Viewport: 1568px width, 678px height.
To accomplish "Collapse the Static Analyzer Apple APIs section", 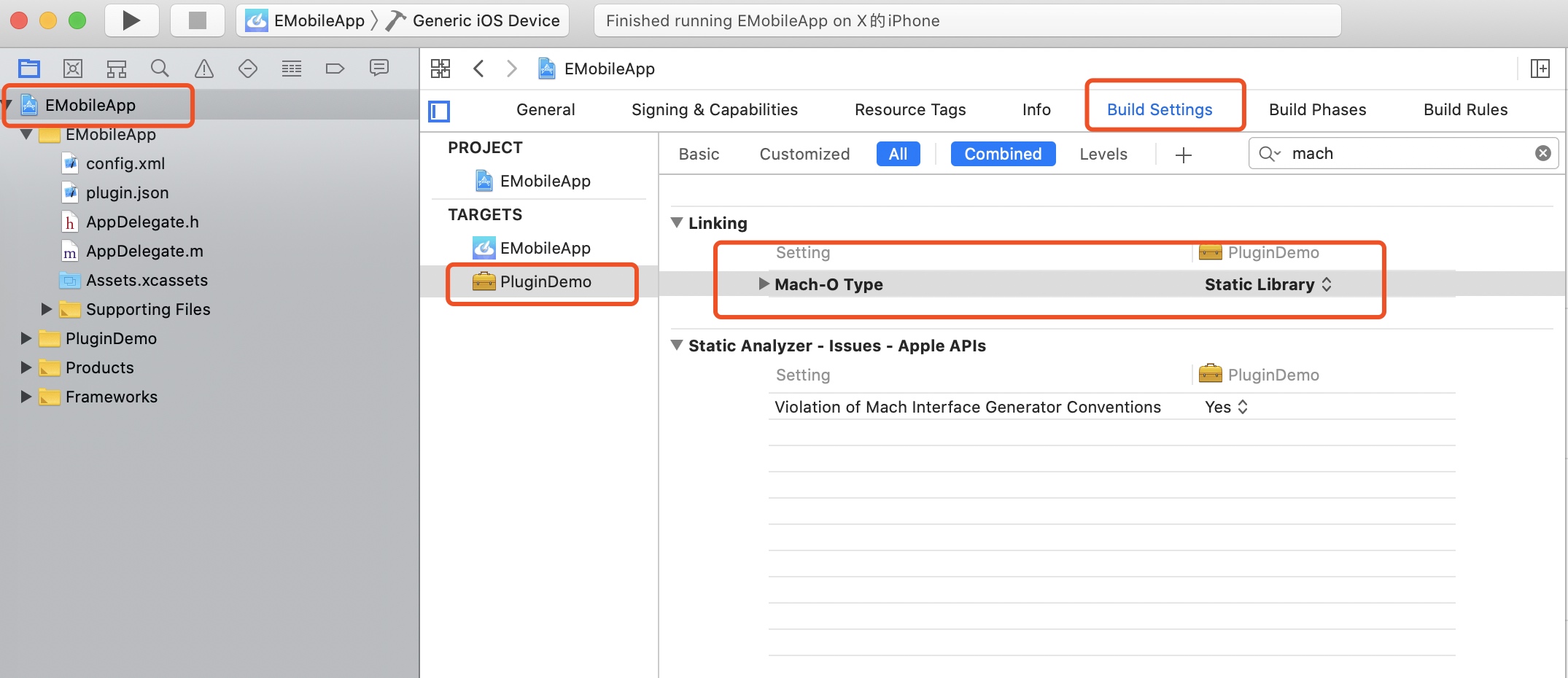I will [x=677, y=345].
